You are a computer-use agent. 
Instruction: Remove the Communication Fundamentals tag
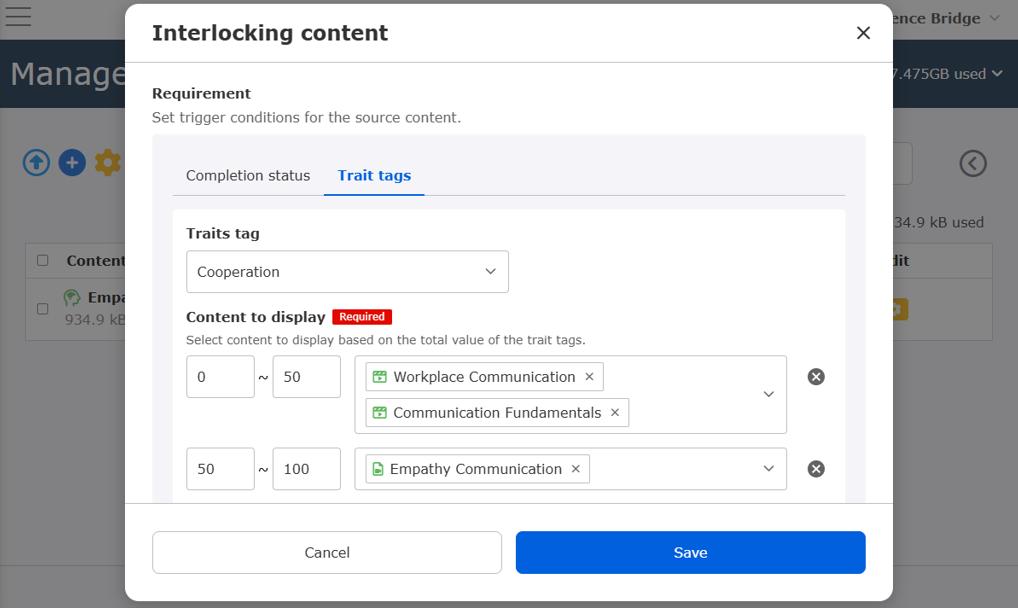[614, 413]
